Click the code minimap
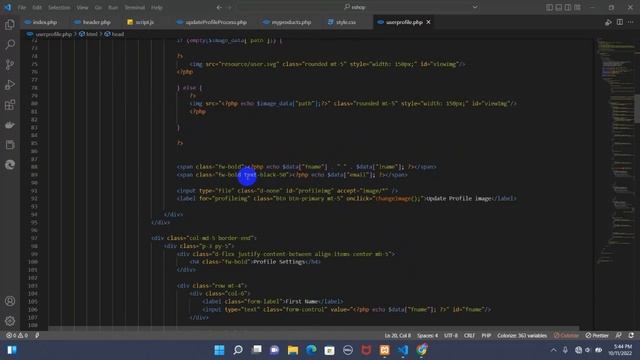The height and width of the screenshot is (360, 640). tap(616, 151)
